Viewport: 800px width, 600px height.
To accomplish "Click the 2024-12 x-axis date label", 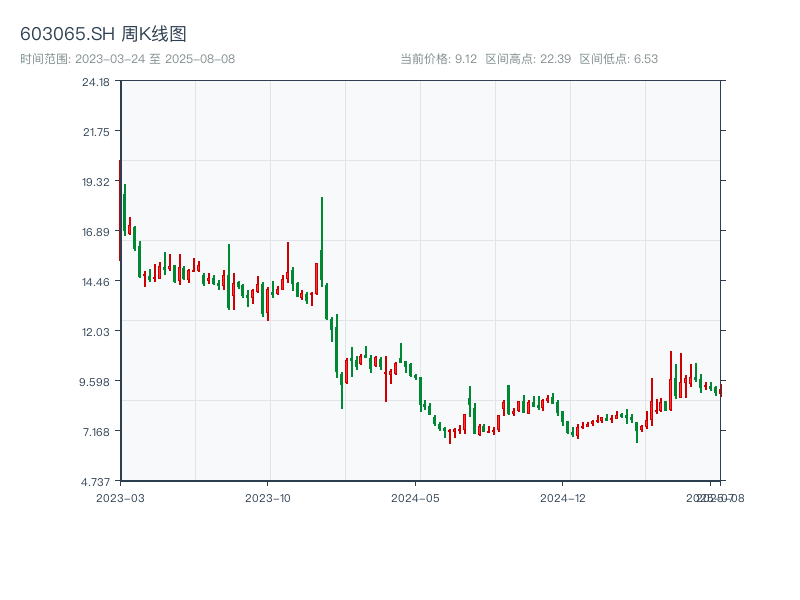I will (563, 497).
